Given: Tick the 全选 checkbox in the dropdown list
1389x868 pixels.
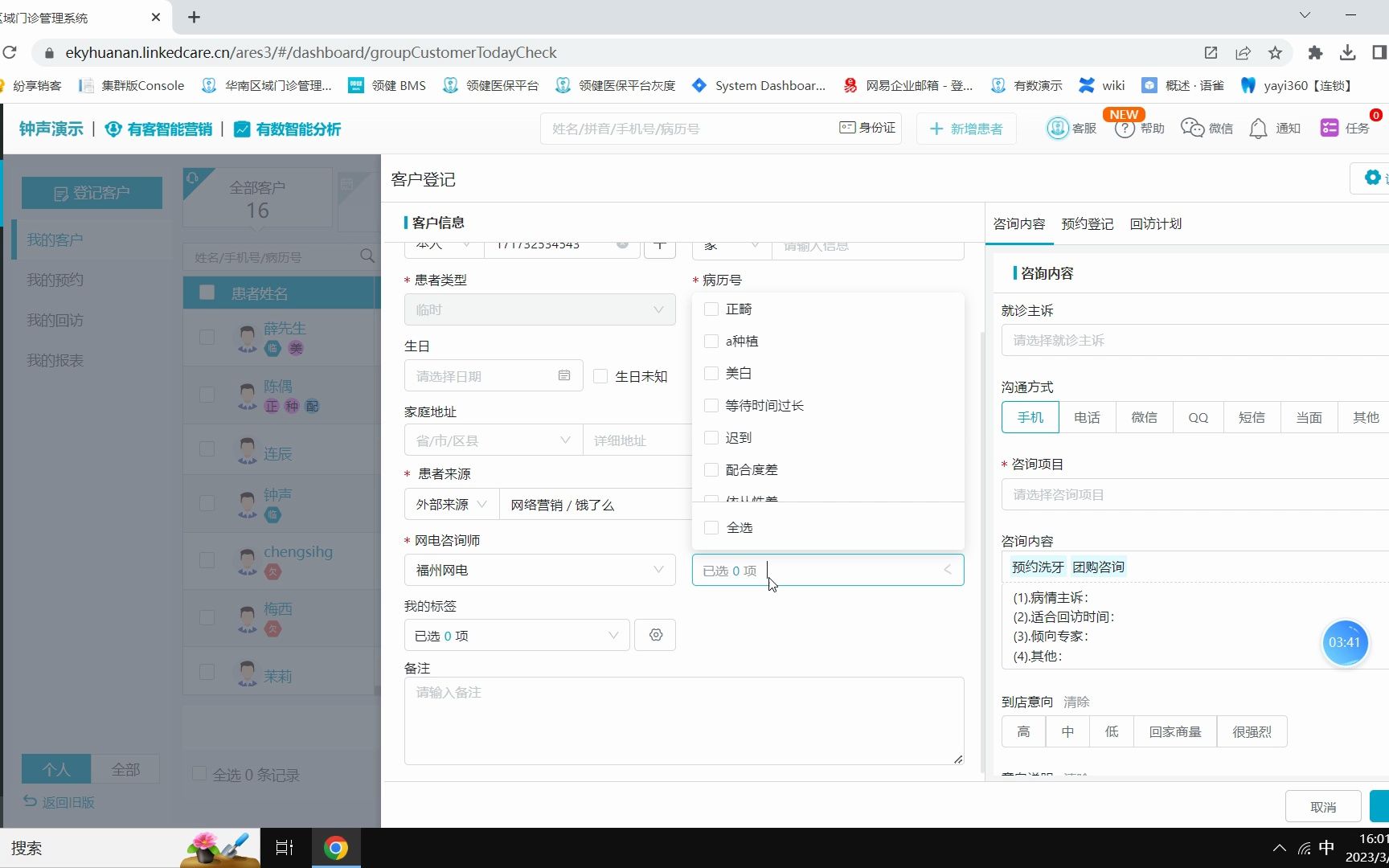Looking at the screenshot, I should point(711,527).
